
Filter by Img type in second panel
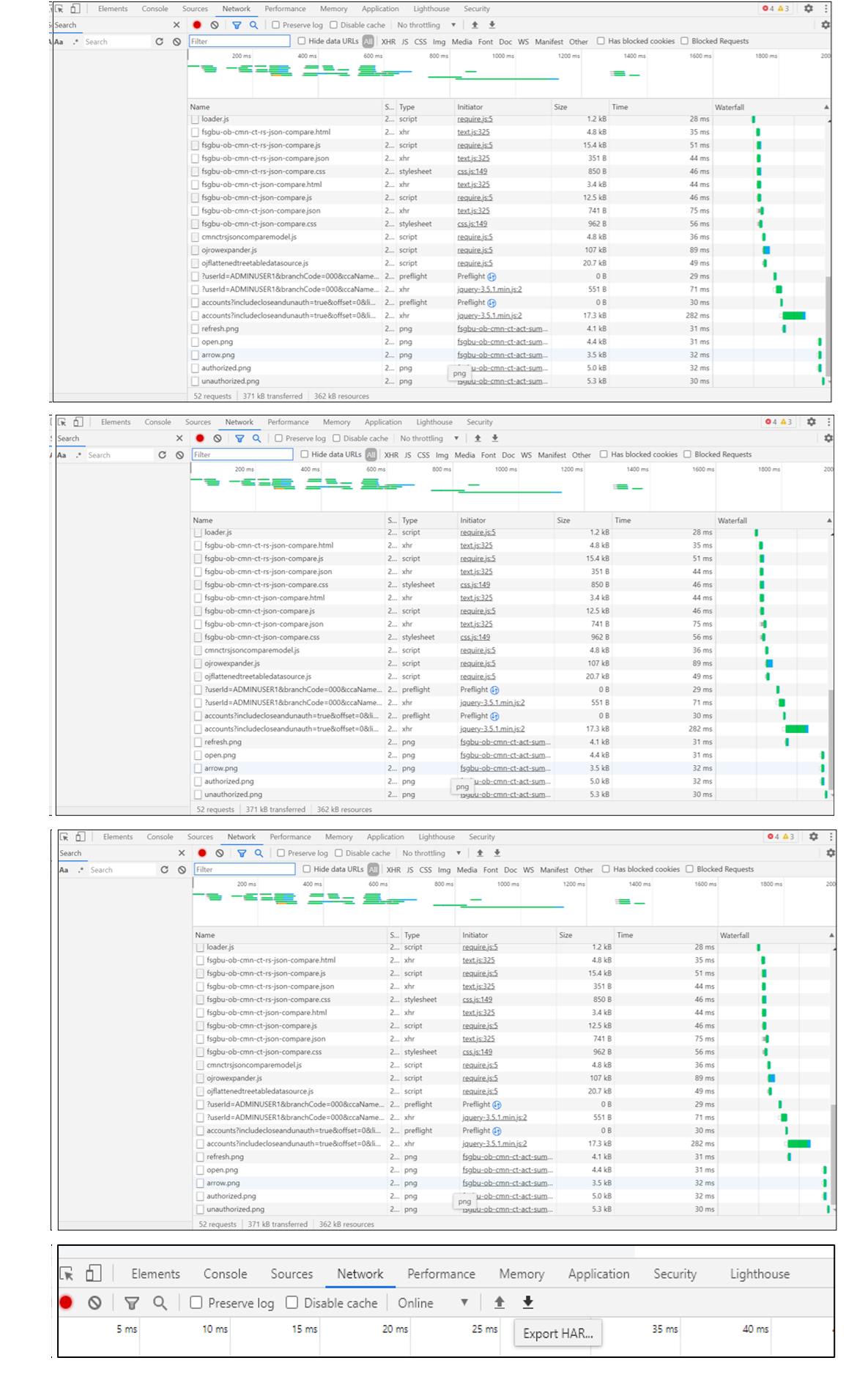click(442, 455)
